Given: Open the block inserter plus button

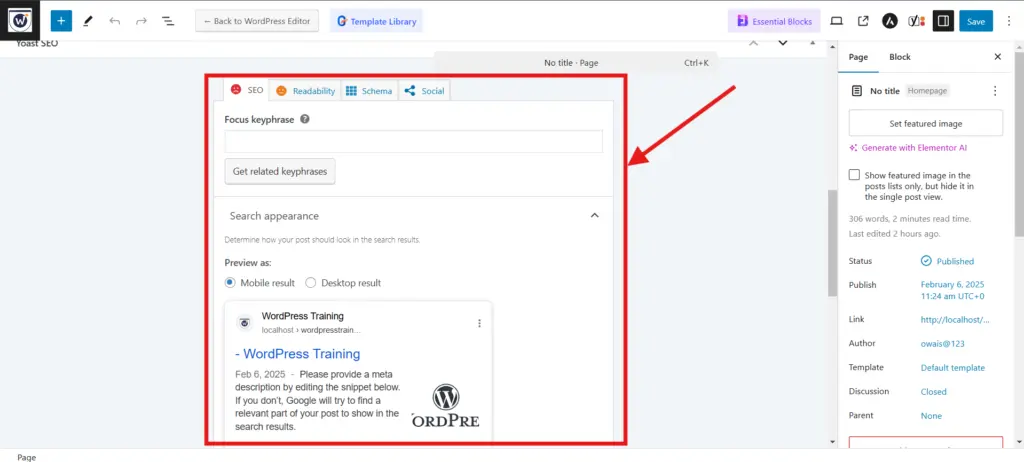Looking at the screenshot, I should (x=61, y=21).
